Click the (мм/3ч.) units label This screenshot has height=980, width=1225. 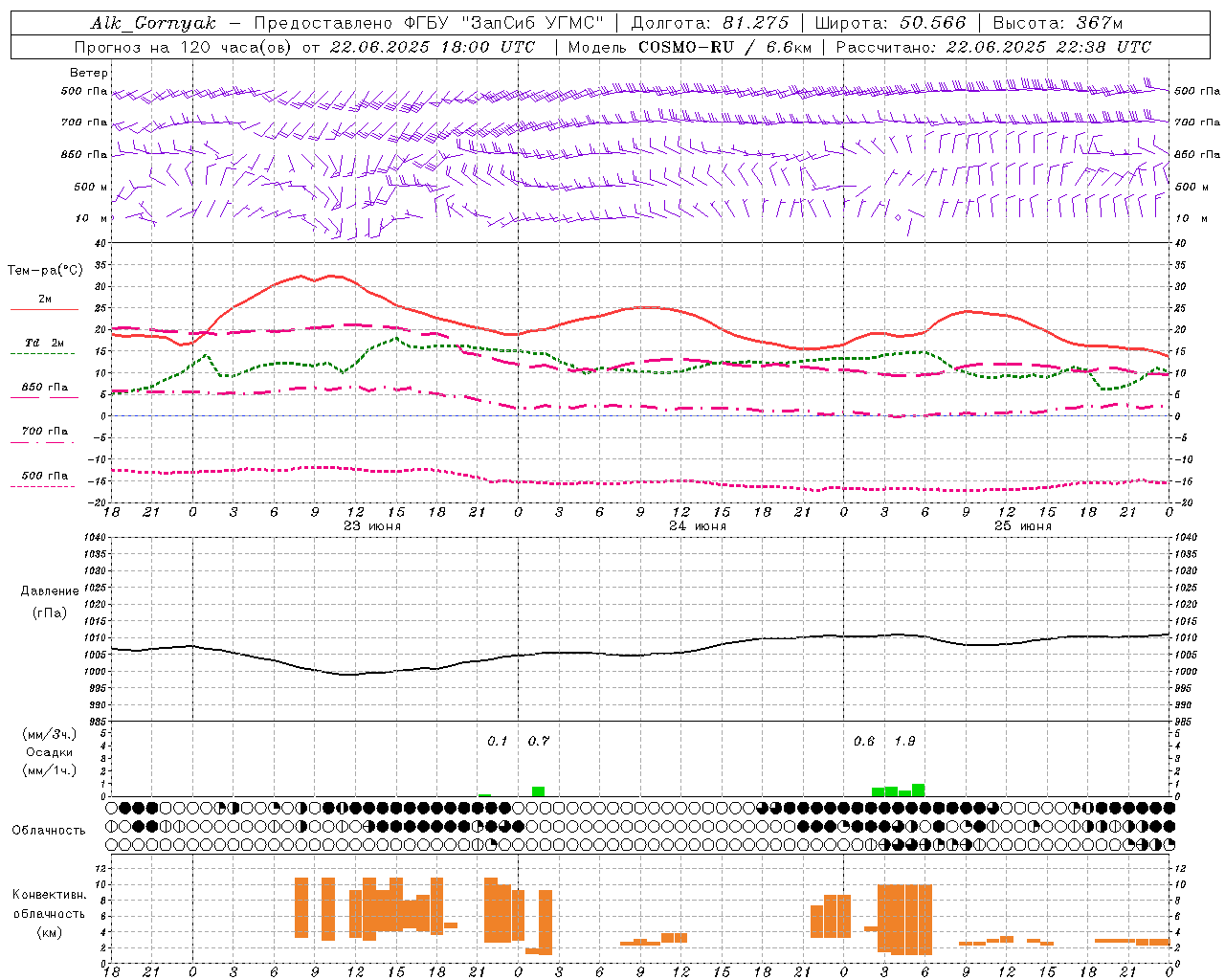pos(49,734)
